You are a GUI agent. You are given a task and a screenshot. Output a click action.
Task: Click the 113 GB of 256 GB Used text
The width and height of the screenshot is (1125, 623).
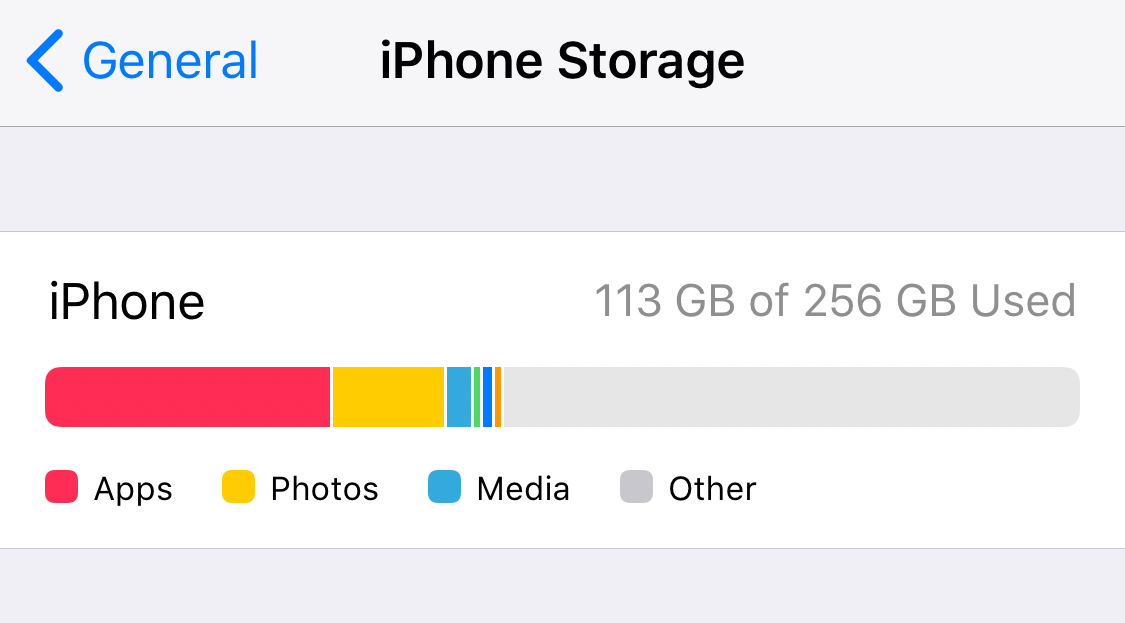coord(835,300)
